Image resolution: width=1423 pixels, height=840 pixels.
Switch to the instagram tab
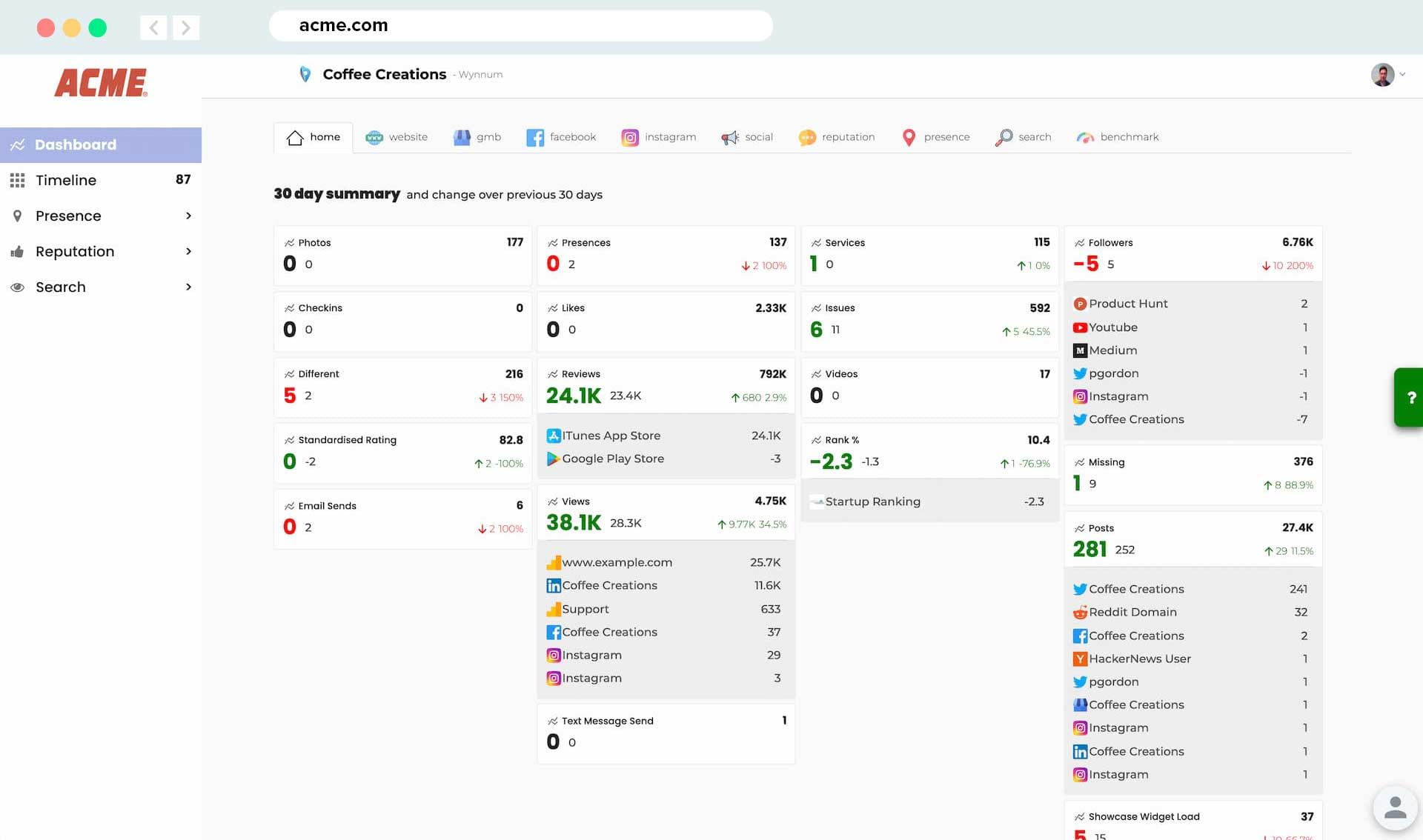pos(658,137)
